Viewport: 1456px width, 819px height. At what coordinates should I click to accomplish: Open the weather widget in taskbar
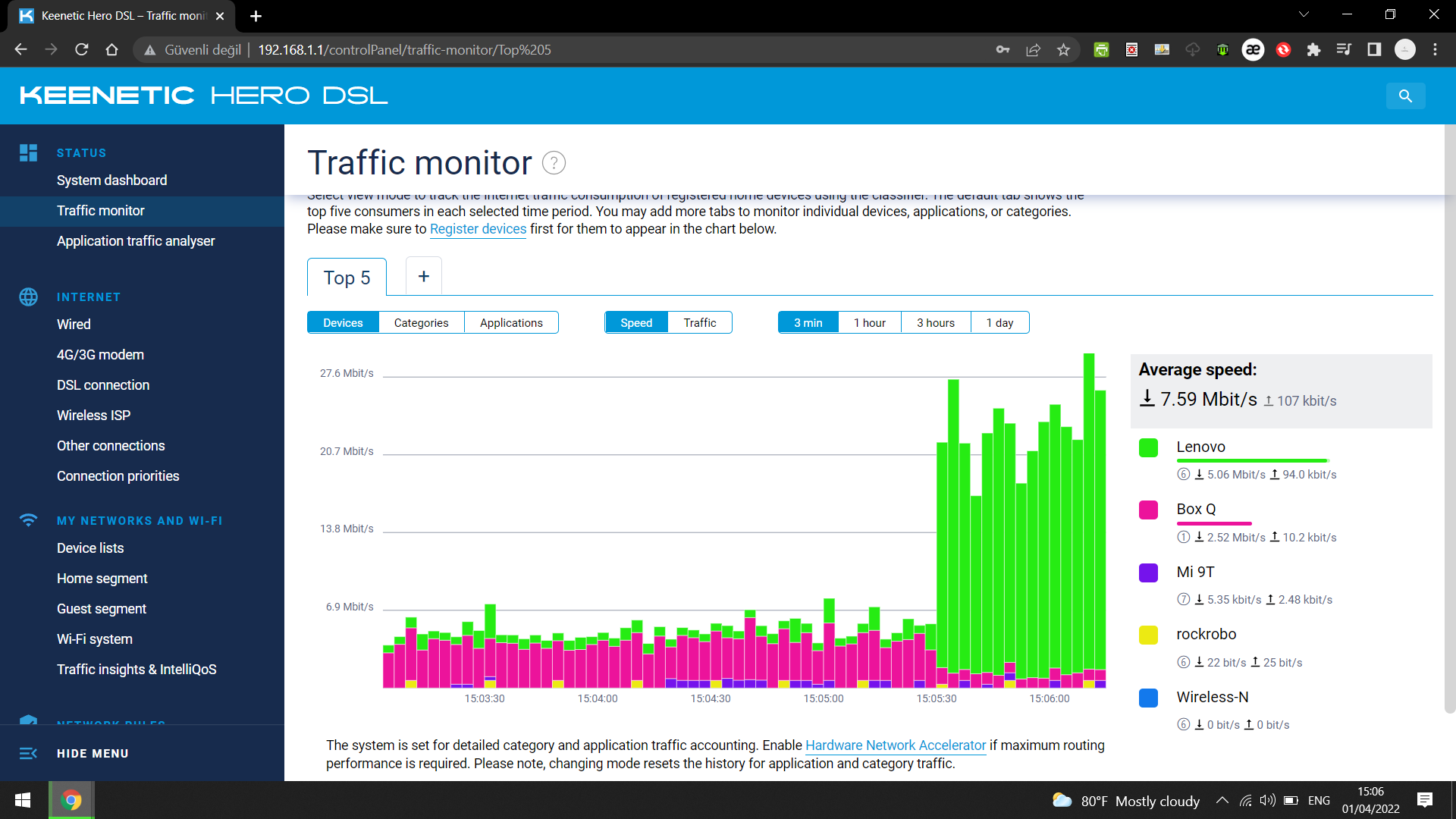coord(1126,800)
